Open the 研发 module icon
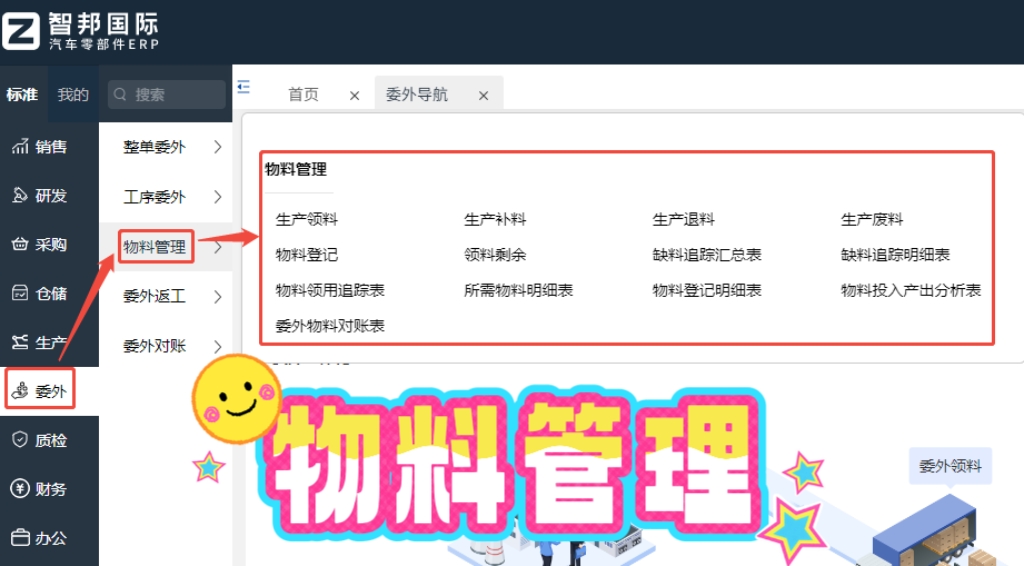The image size is (1024, 566). point(20,195)
